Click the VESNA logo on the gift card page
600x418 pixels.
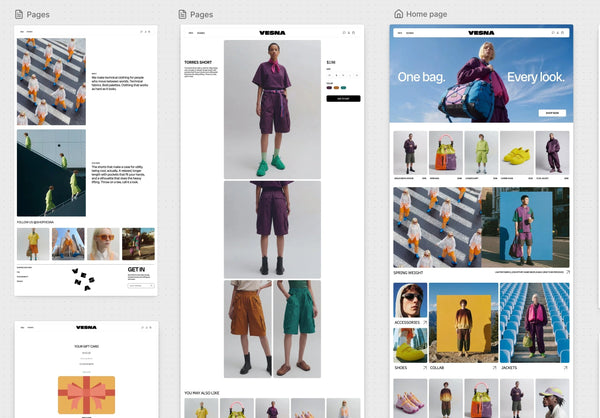(86, 327)
